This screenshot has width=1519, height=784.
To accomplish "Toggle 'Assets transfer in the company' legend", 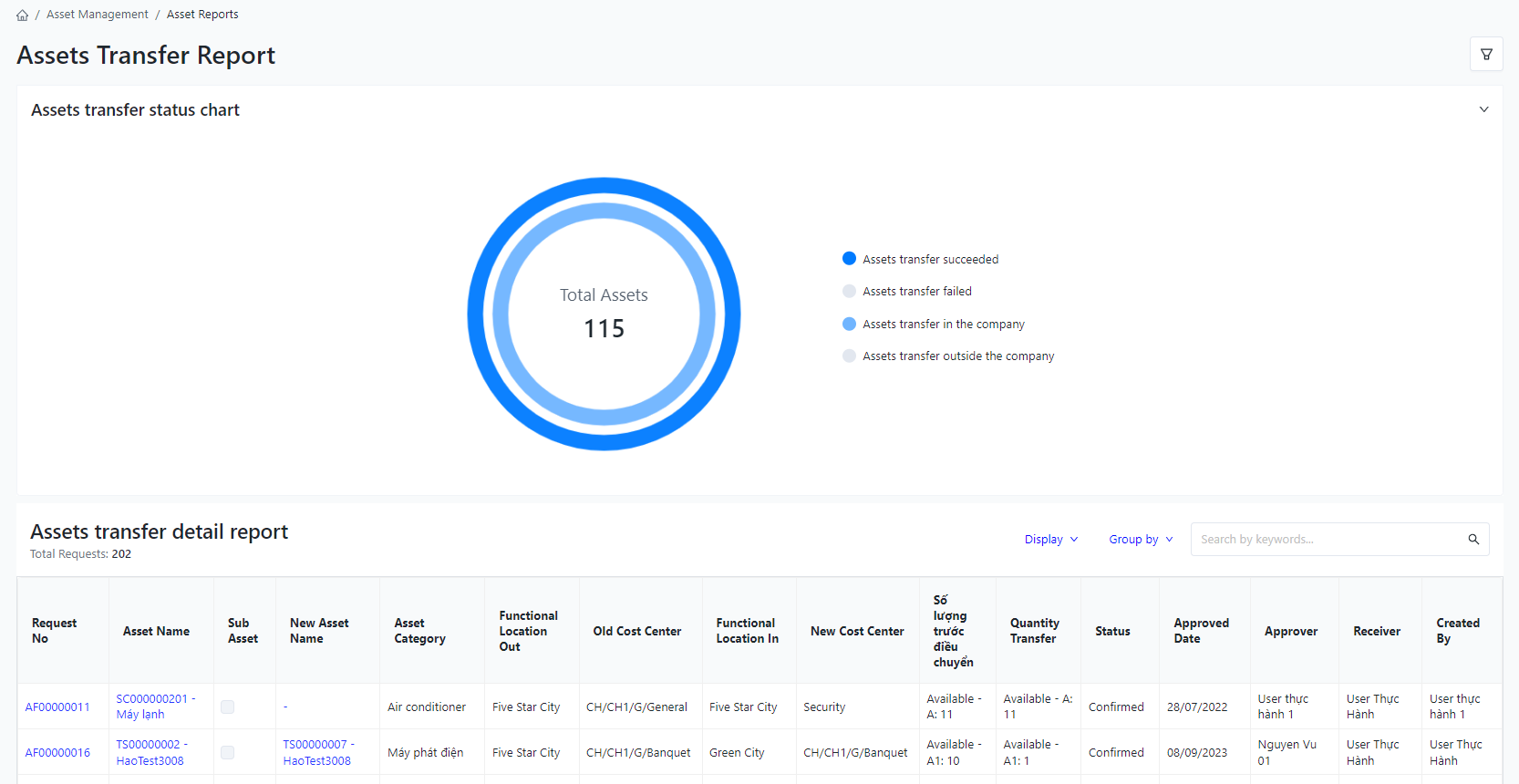I will (943, 325).
